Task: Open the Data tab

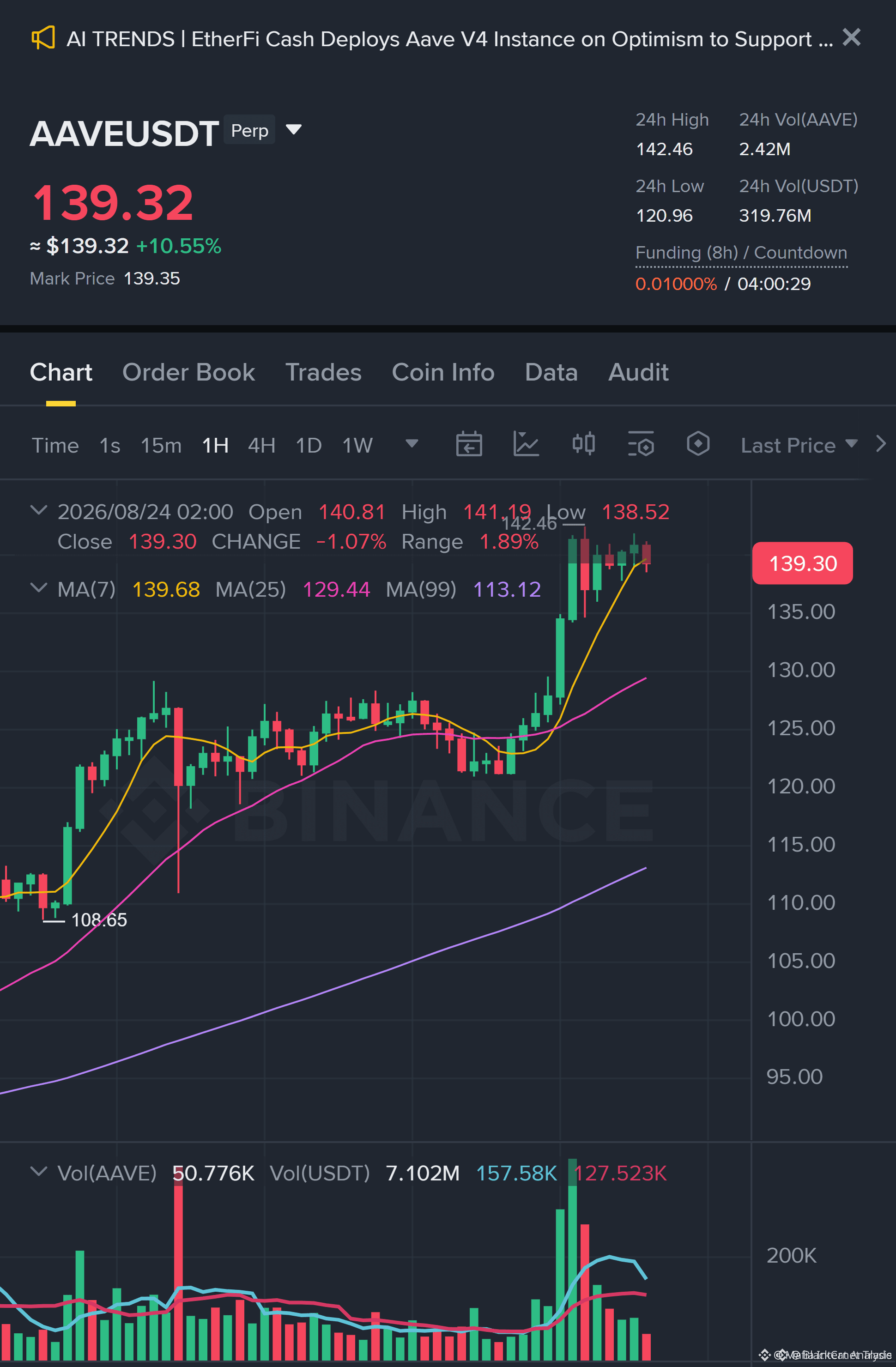Action: [x=551, y=372]
